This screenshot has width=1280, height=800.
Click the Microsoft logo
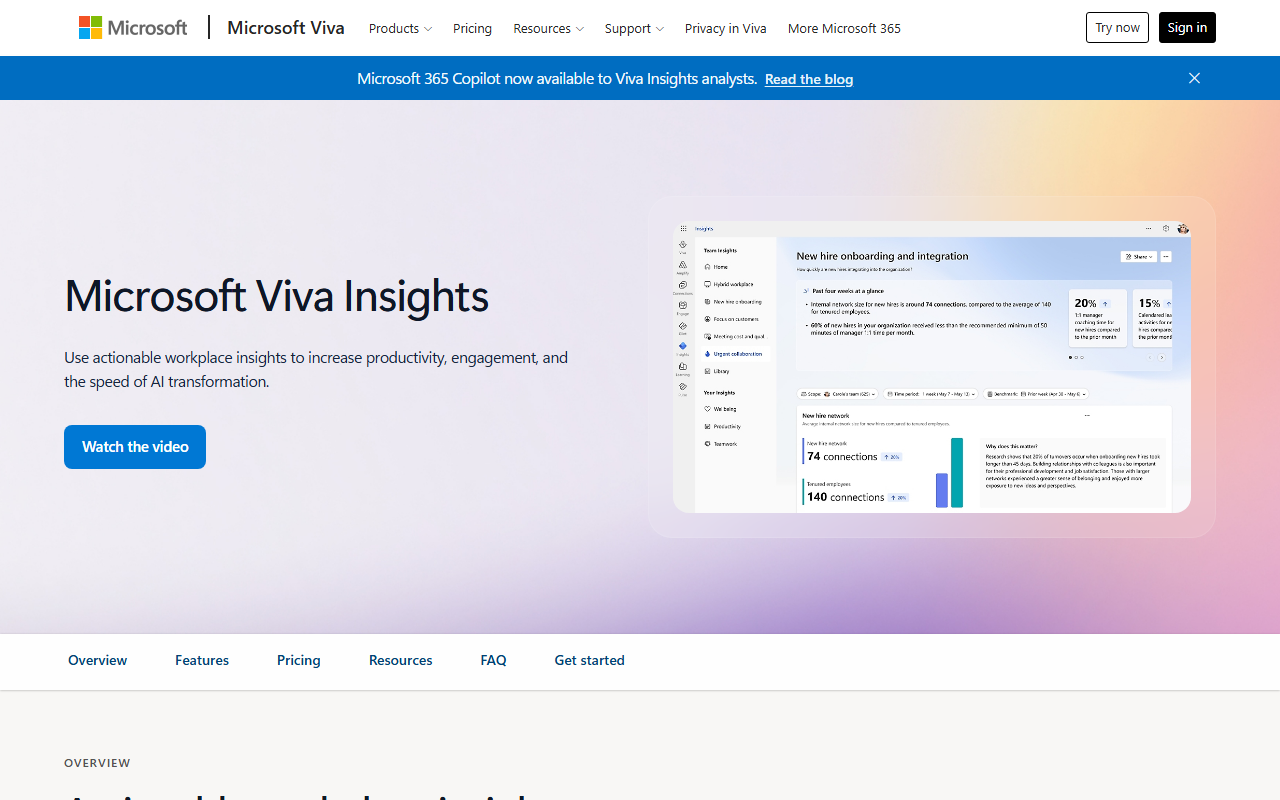133,28
